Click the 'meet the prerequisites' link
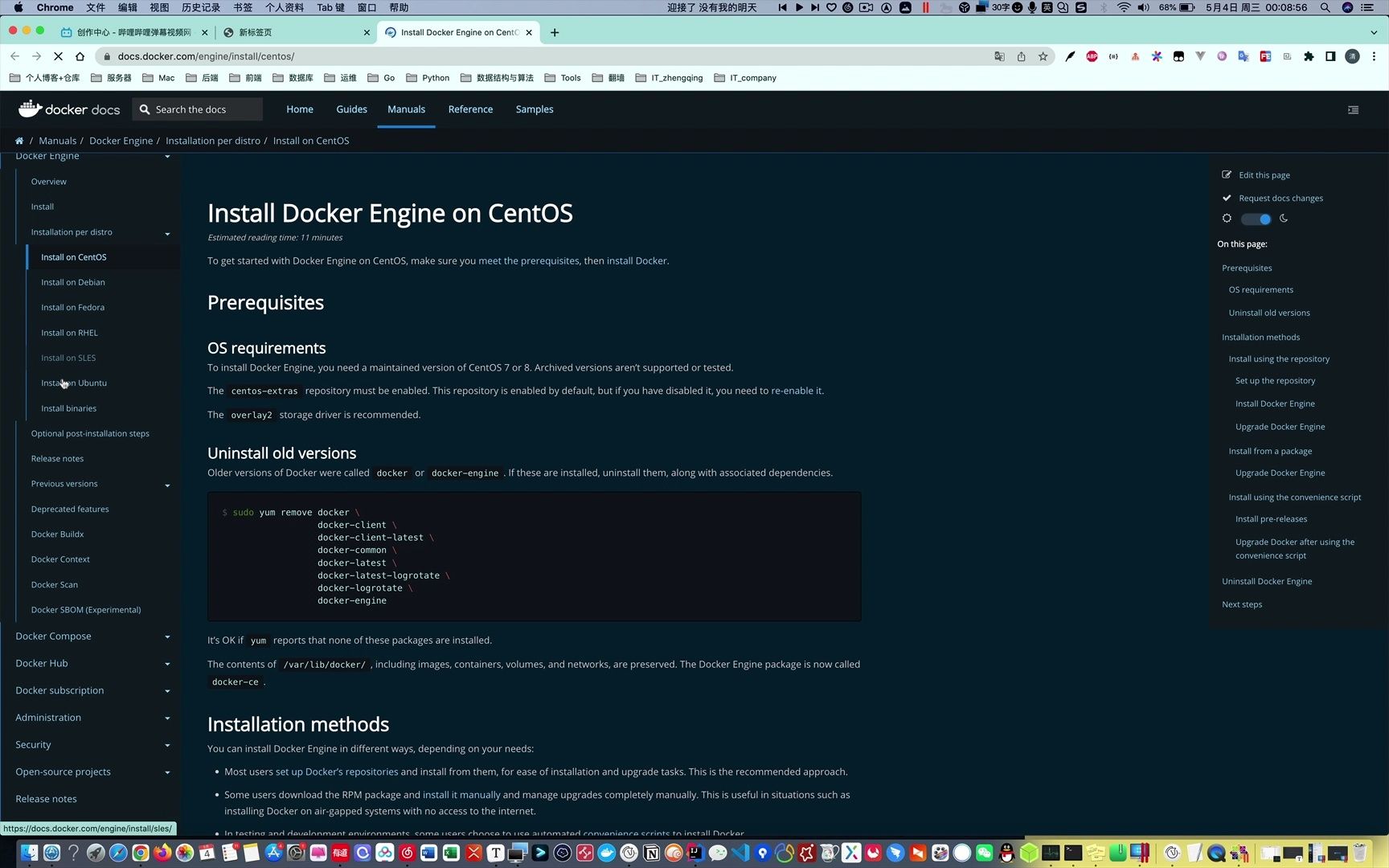The image size is (1389, 868). 529,260
